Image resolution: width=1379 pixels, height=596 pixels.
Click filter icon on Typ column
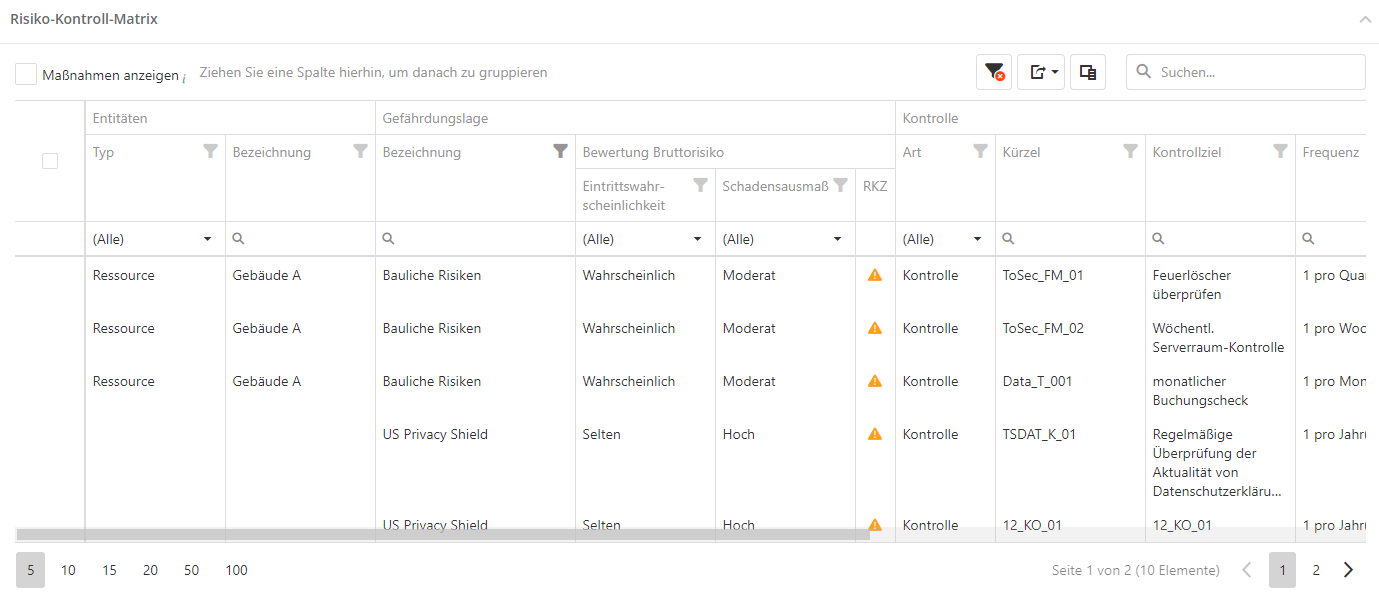(x=210, y=152)
